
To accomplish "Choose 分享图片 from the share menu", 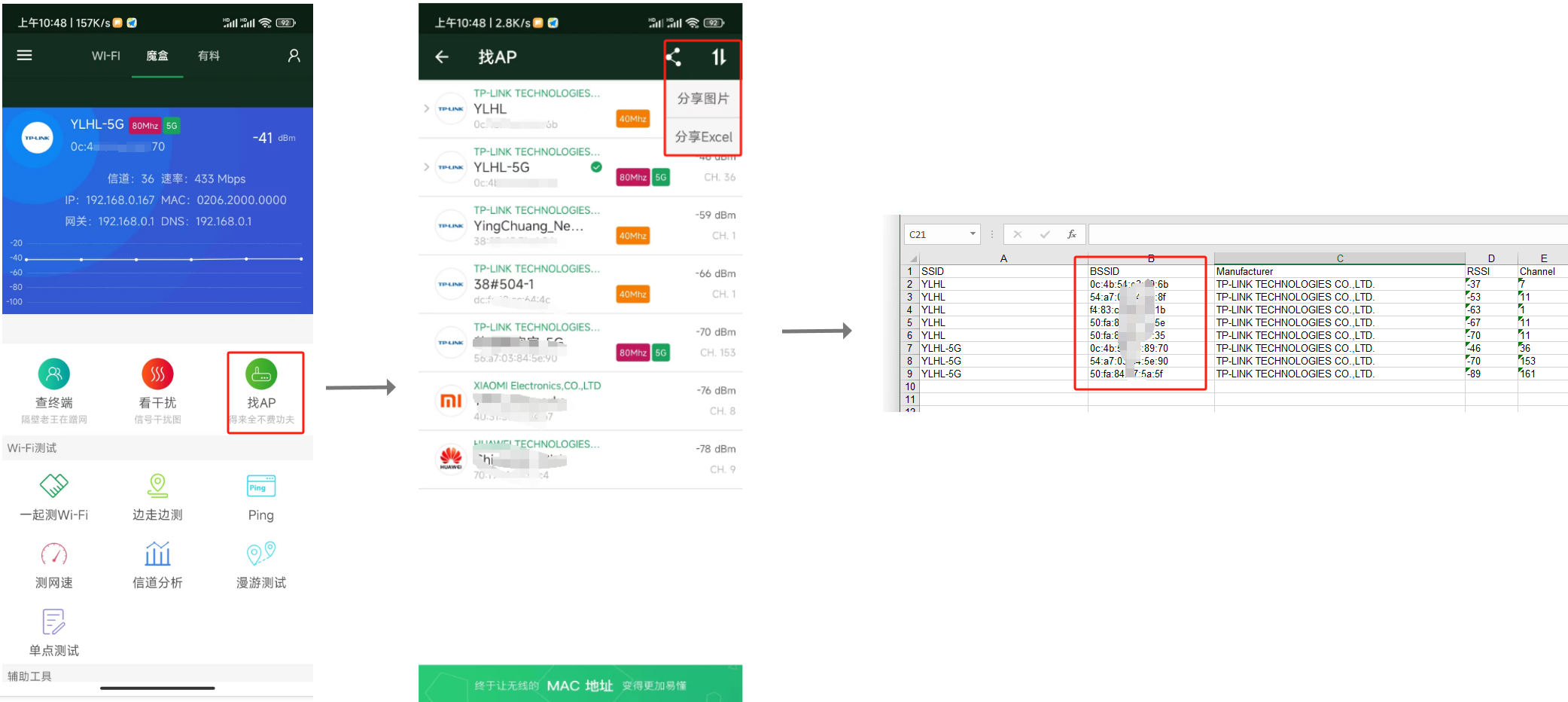I will (x=703, y=99).
